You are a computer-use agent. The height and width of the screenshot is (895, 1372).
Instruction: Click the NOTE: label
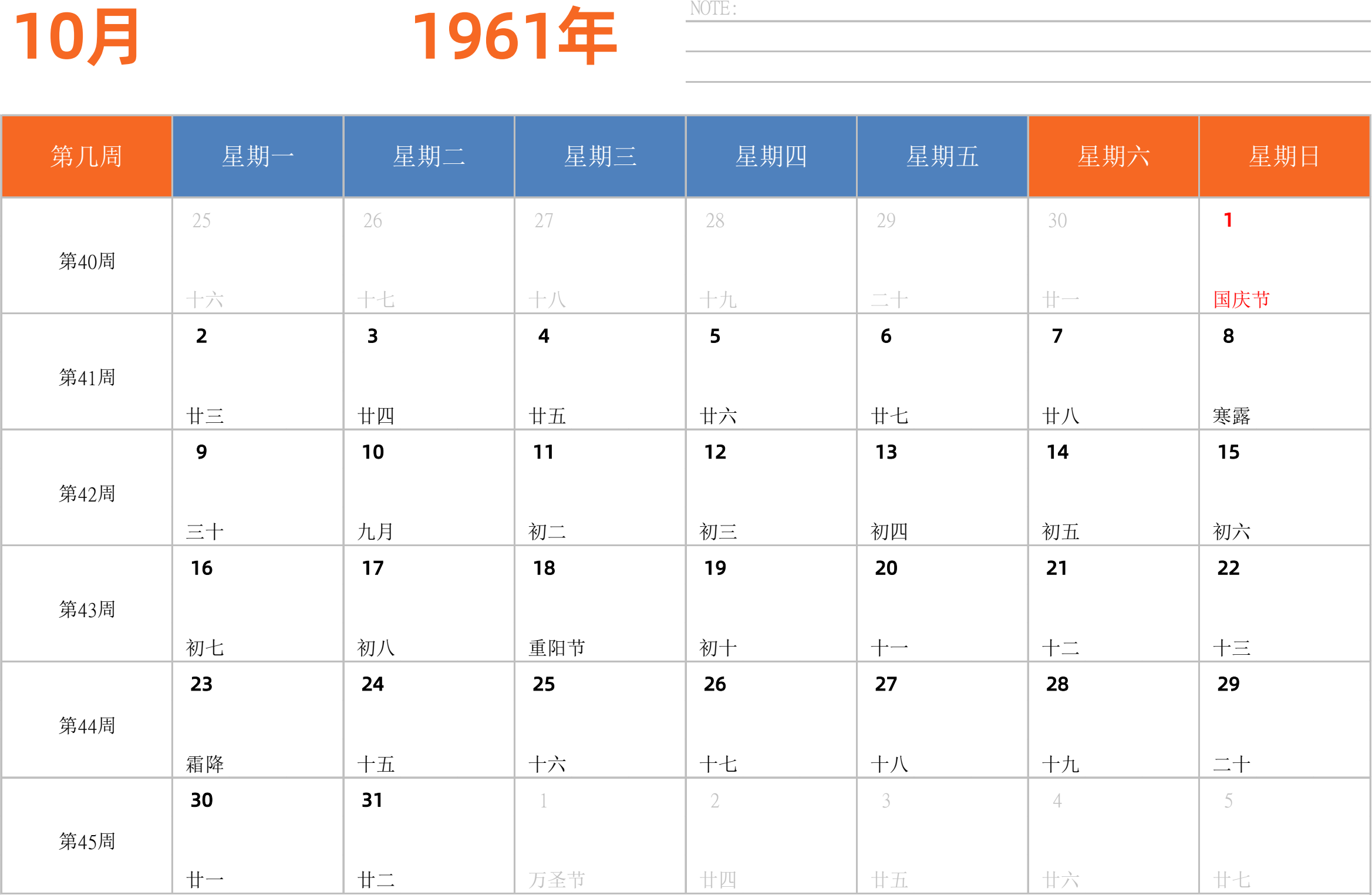click(713, 8)
